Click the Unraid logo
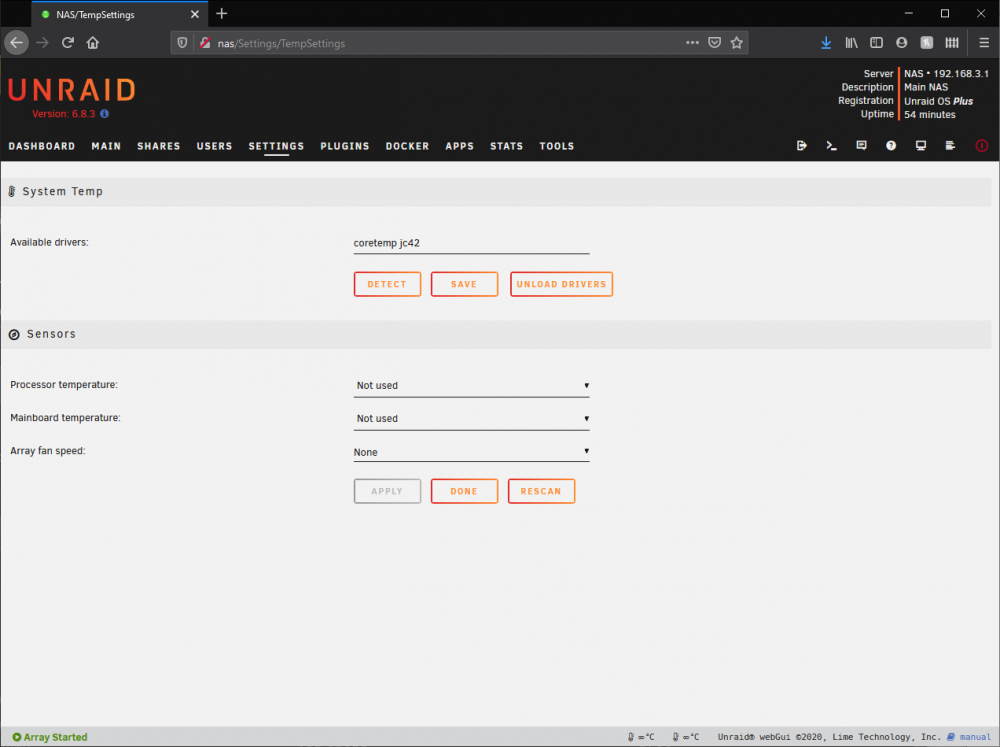 pyautogui.click(x=71, y=90)
